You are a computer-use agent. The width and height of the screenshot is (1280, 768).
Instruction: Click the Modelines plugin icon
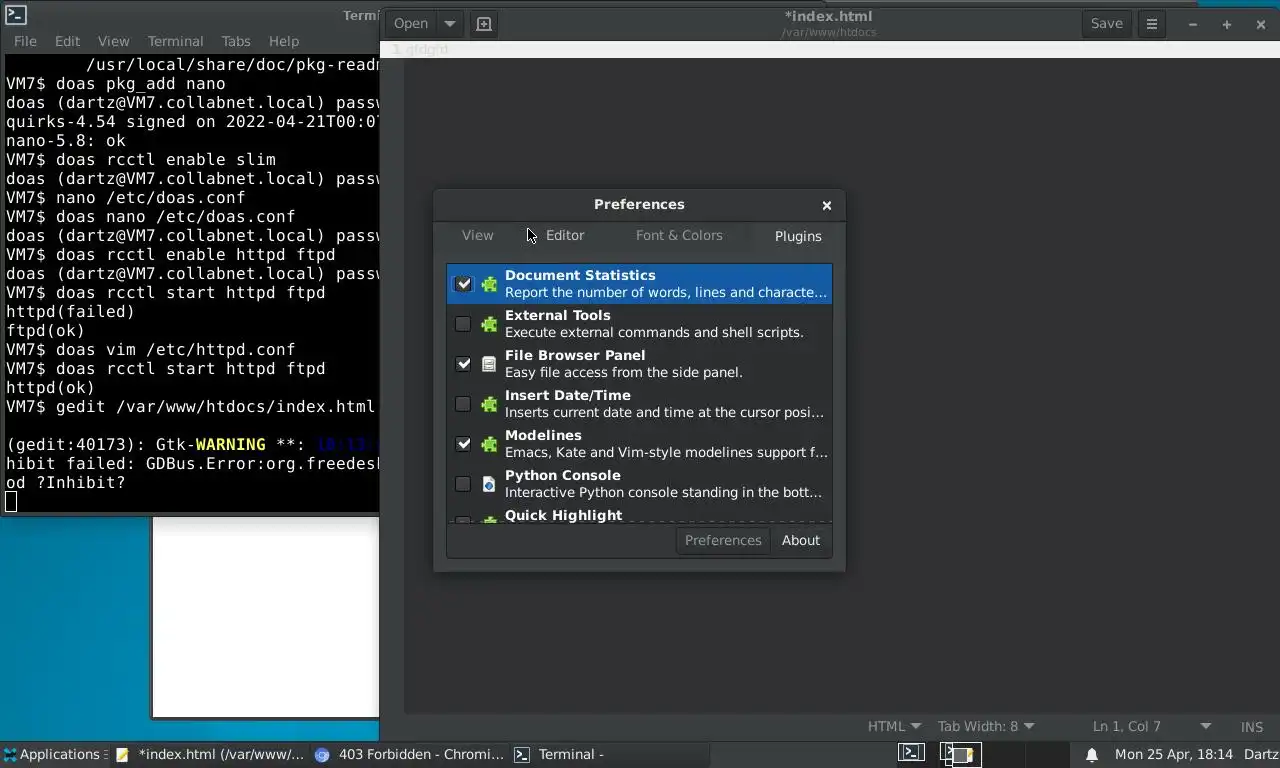point(489,444)
